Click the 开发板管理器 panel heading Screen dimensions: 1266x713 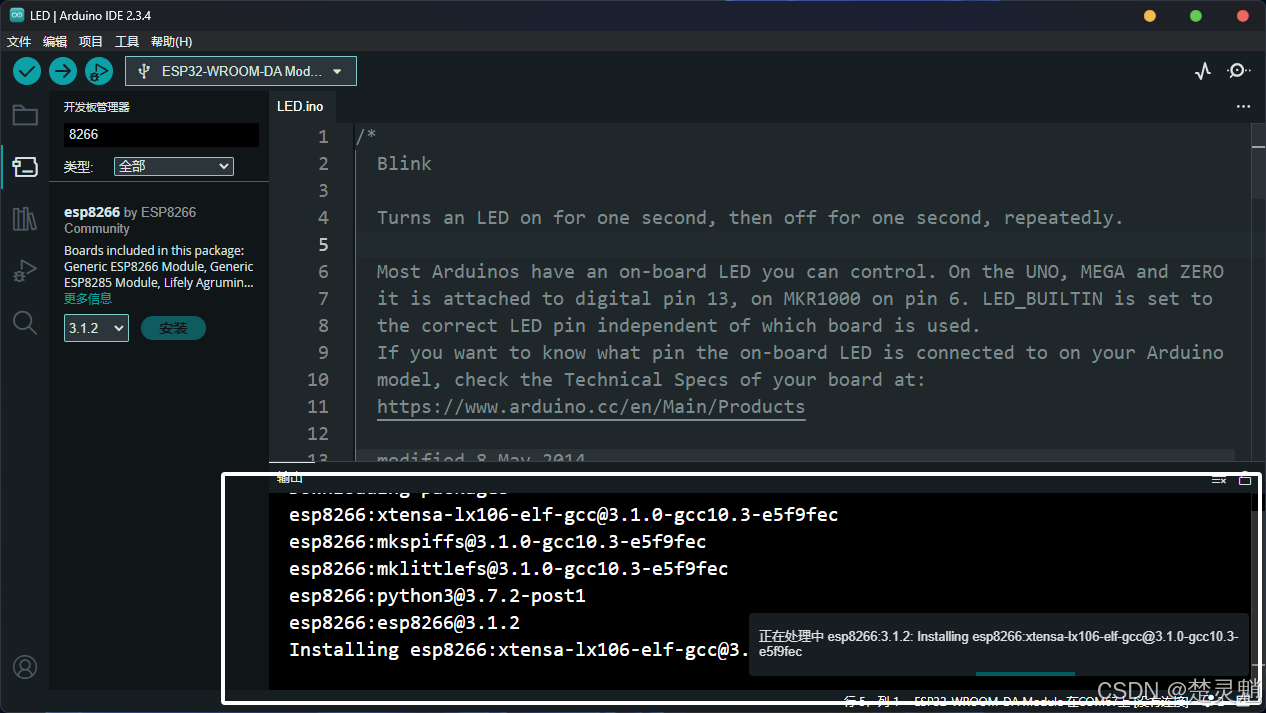[97, 106]
